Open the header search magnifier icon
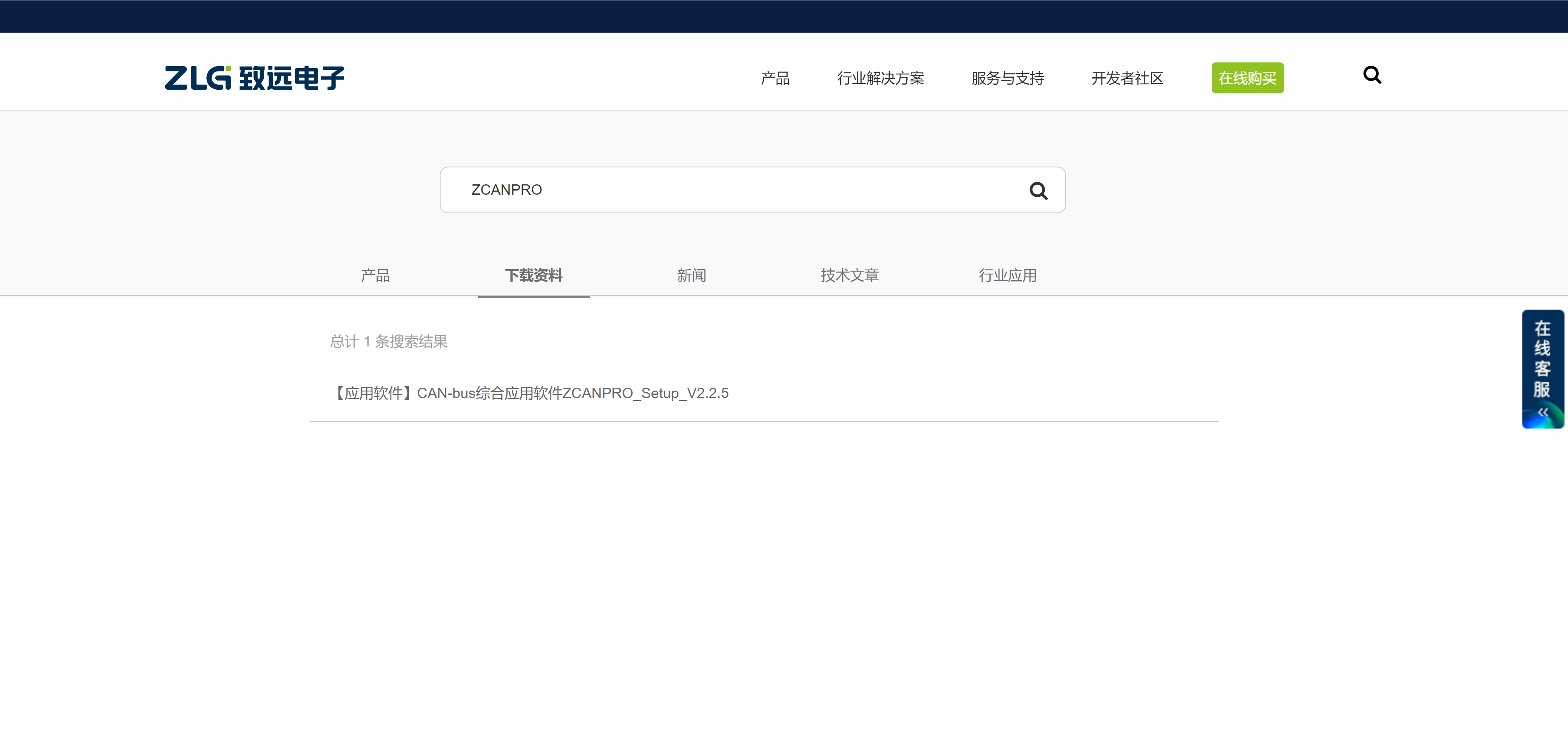This screenshot has width=1568, height=737. (1371, 75)
